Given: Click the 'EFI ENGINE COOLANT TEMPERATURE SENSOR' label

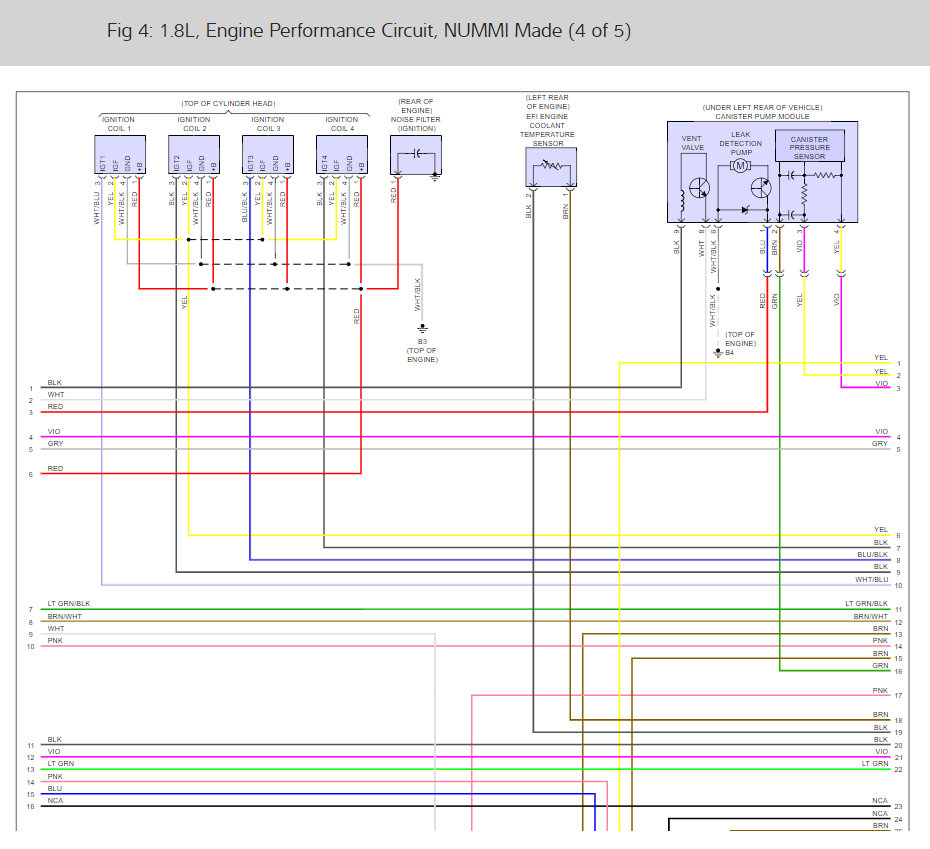Looking at the screenshot, I should coord(547,130).
